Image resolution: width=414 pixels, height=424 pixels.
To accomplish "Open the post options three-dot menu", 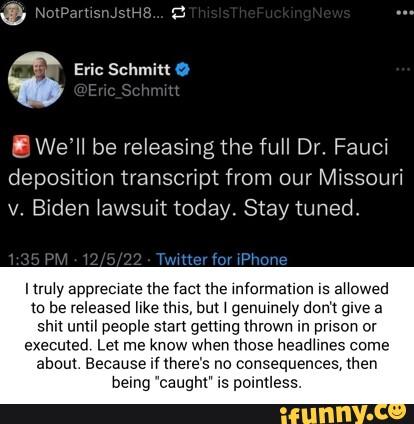I will pos(404,13).
